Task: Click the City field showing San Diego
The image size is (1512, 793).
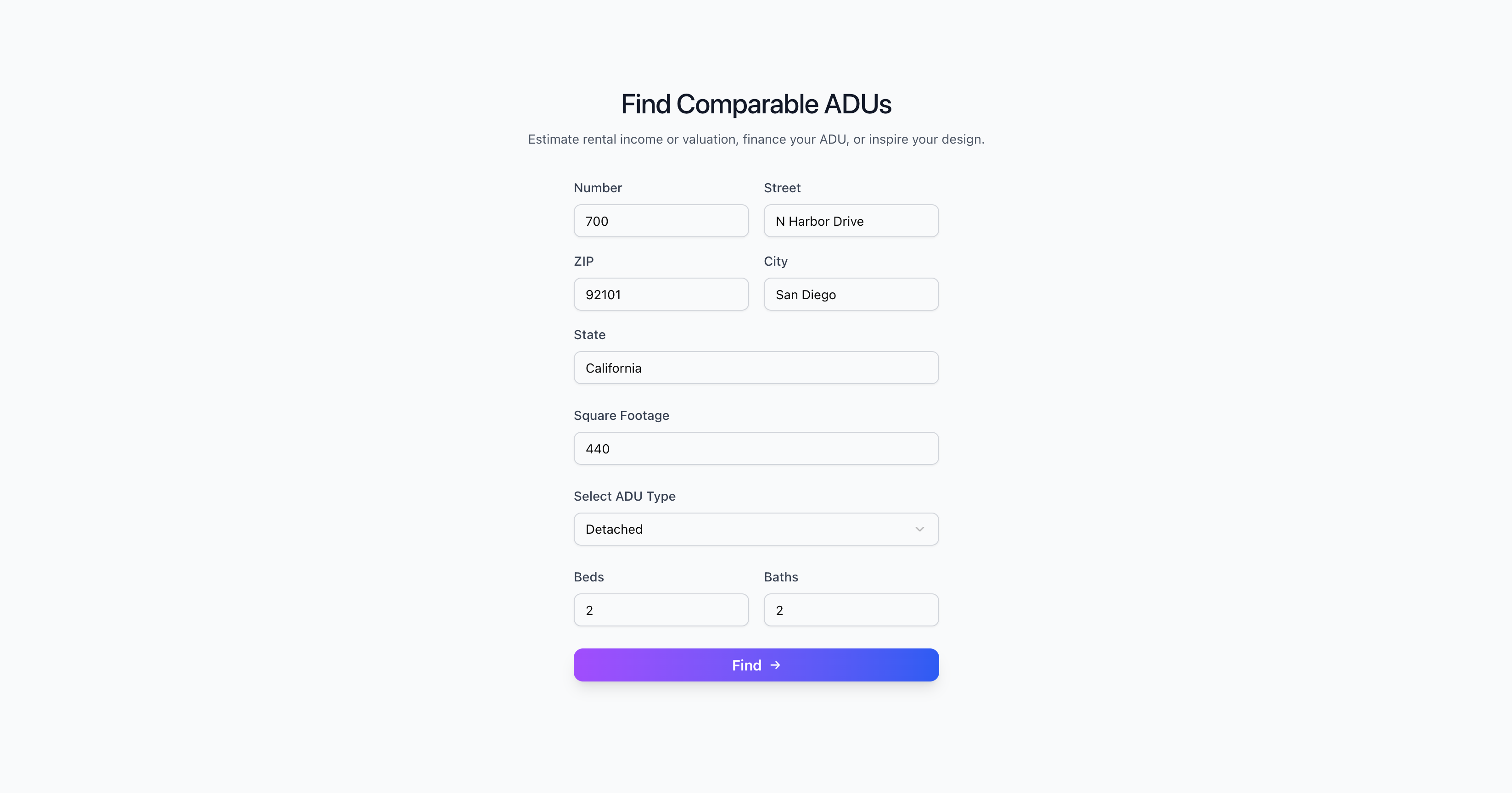Action: click(851, 294)
